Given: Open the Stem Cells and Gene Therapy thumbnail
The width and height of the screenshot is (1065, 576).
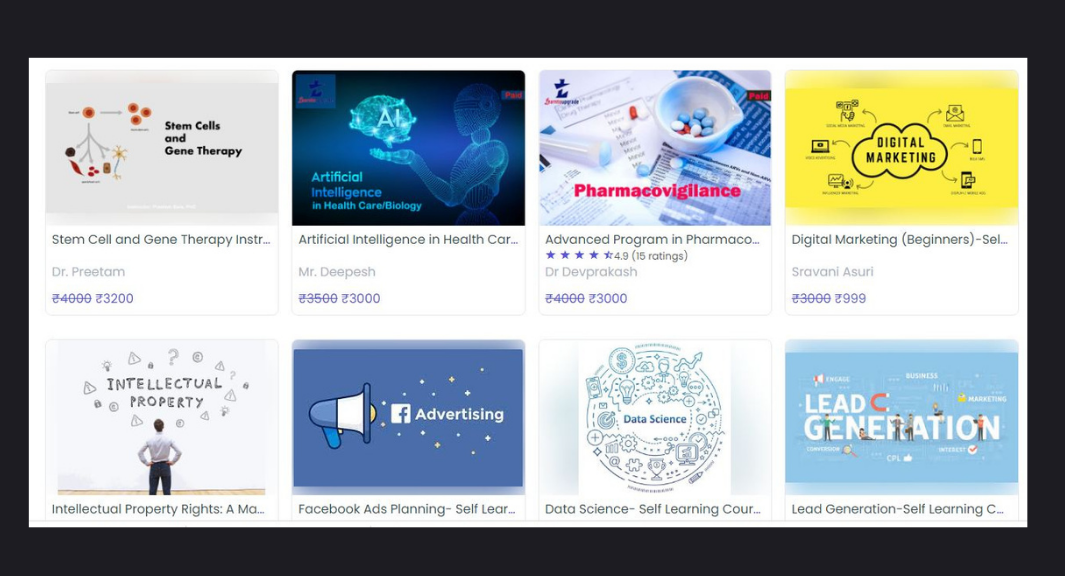Looking at the screenshot, I should coord(162,147).
